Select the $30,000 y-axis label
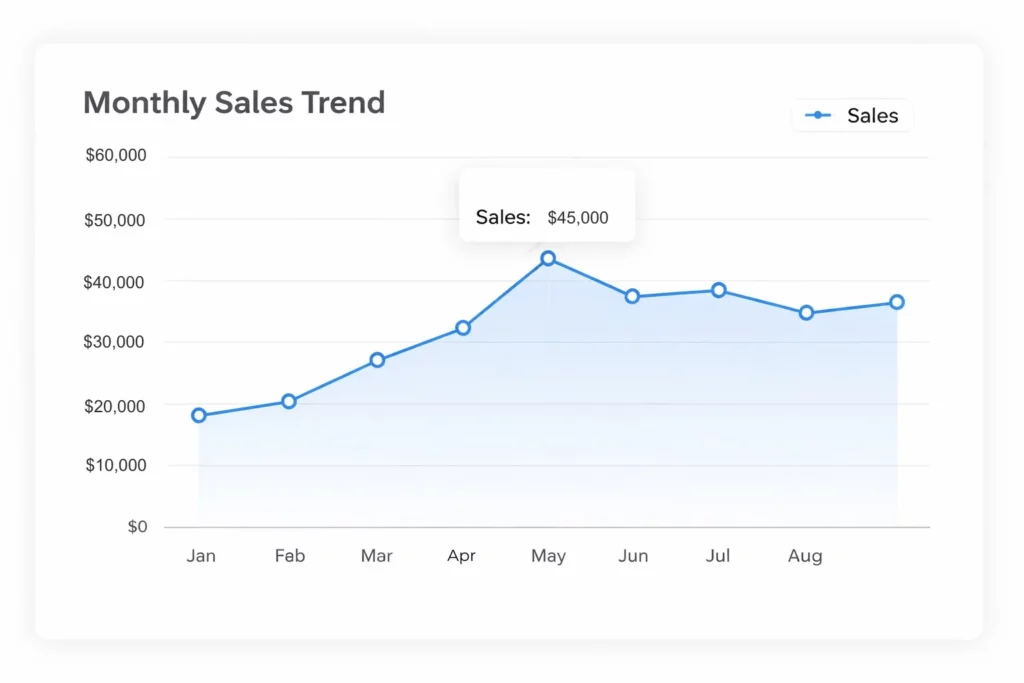The image size is (1024, 683). [116, 342]
